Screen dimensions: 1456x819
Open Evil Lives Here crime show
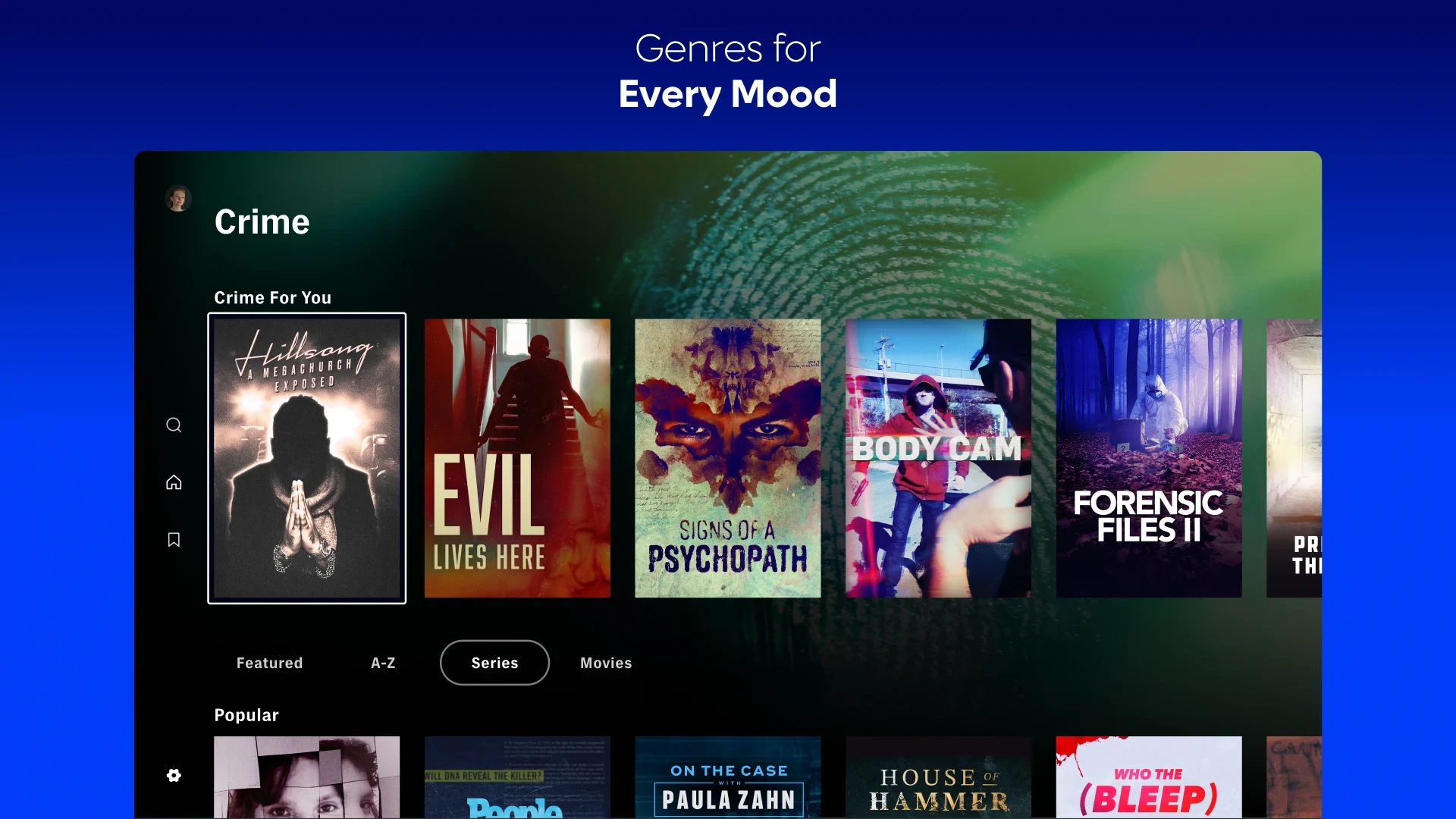click(x=517, y=457)
